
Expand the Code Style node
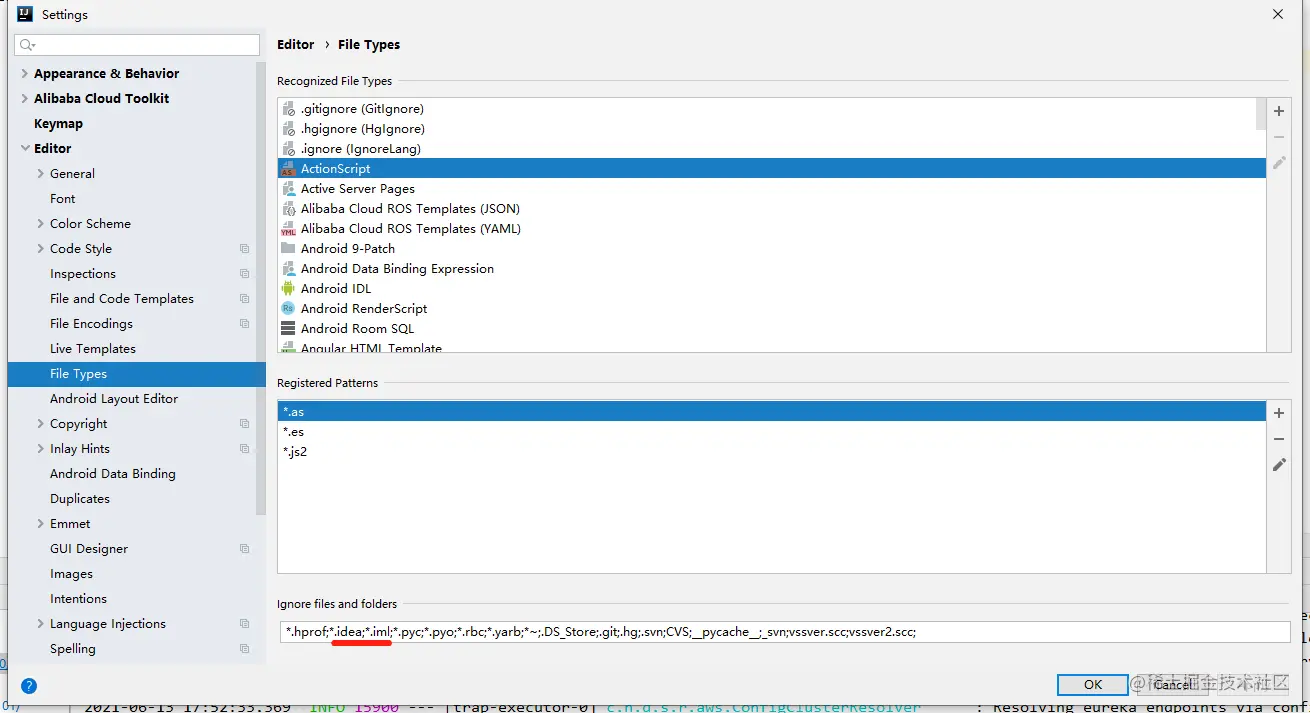pos(40,249)
